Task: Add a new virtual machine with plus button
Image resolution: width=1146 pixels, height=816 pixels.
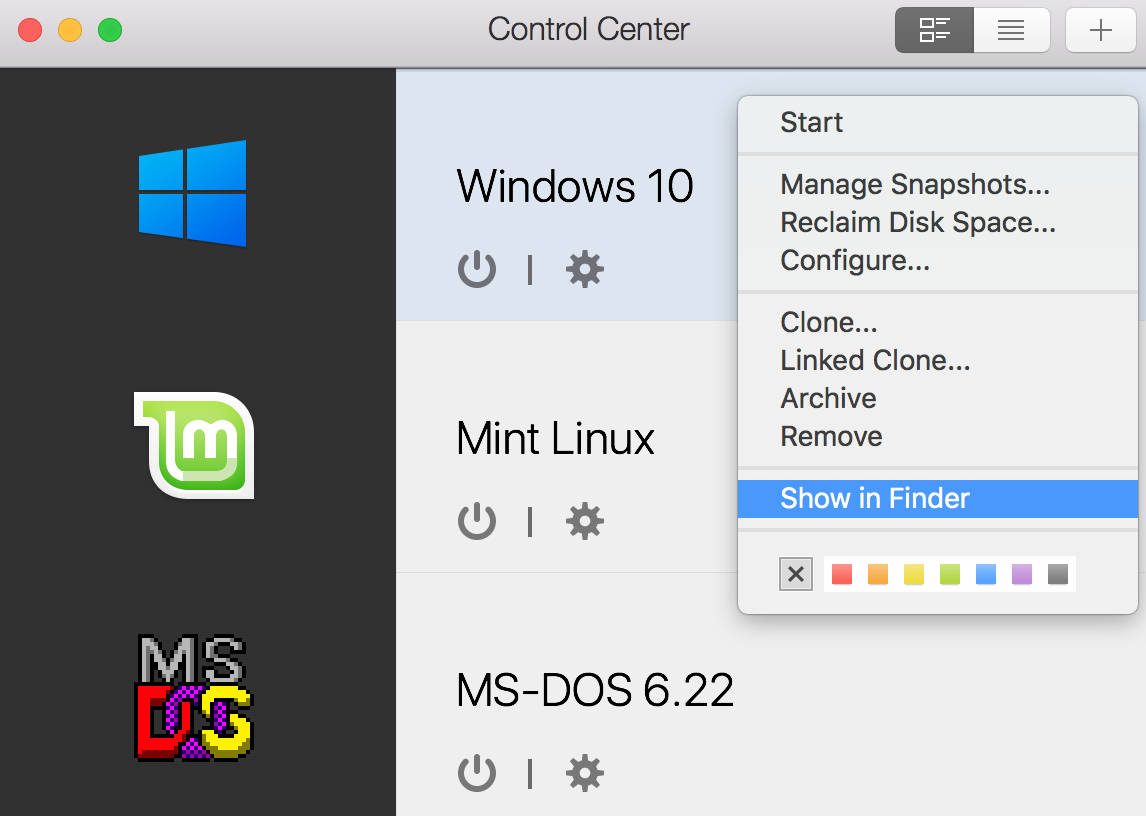Action: coord(1101,30)
